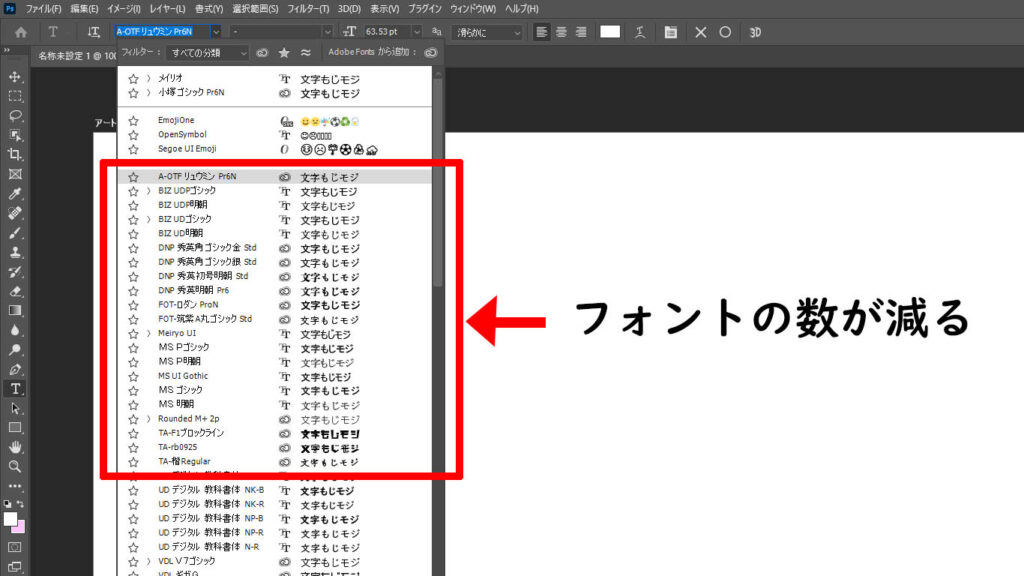Select the Rectangular Marquee tool
This screenshot has height=576, width=1024.
tap(15, 97)
